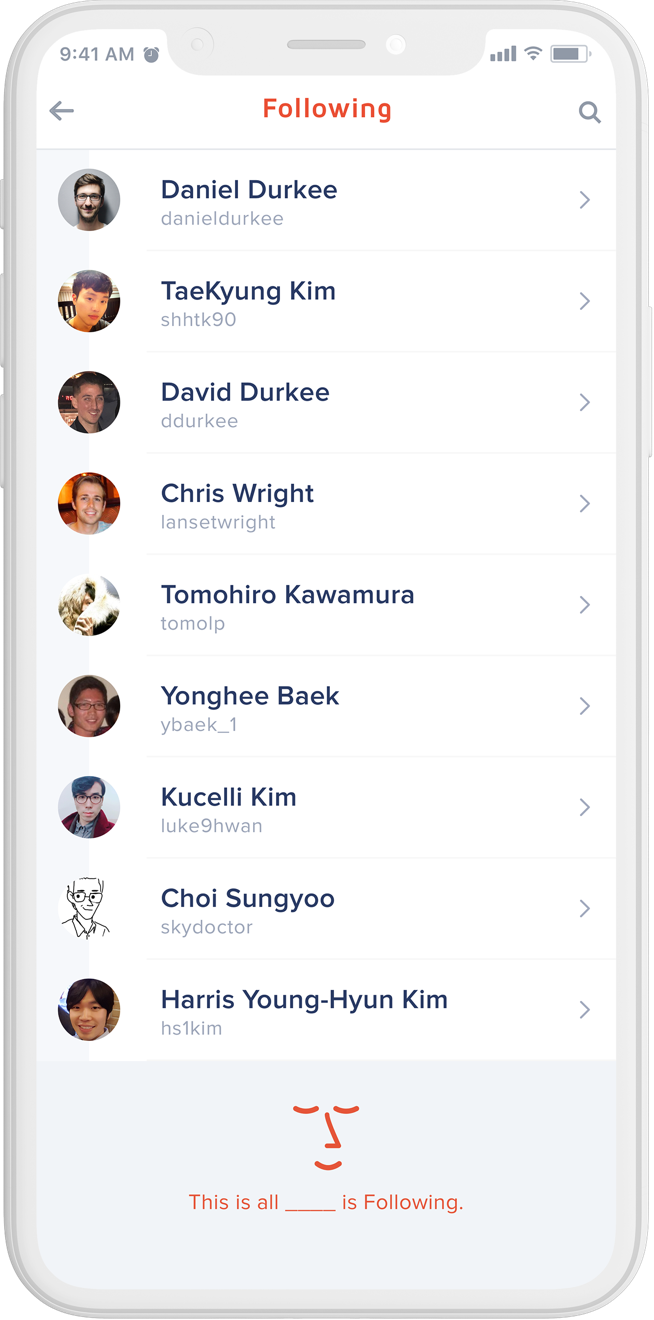This screenshot has height=1320, width=654.
Task: Select the Yonghee Baek name
Action: point(250,696)
